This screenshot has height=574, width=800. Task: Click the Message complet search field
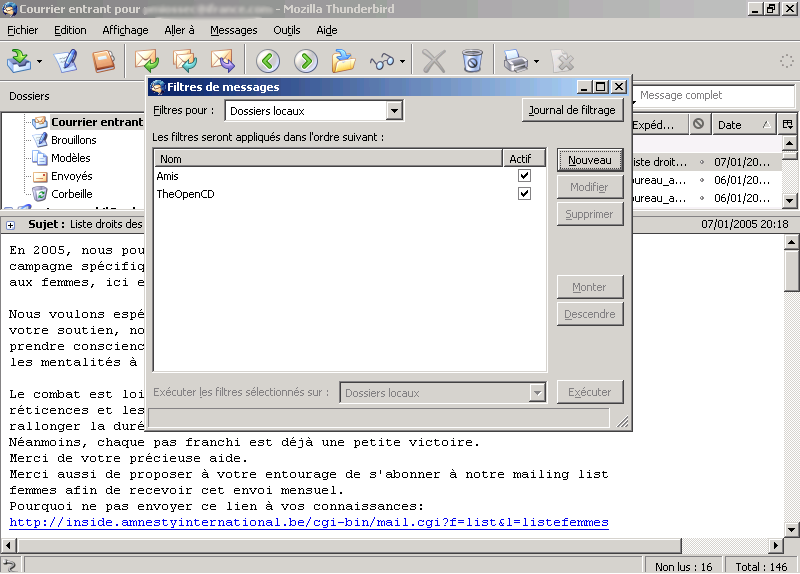click(714, 95)
